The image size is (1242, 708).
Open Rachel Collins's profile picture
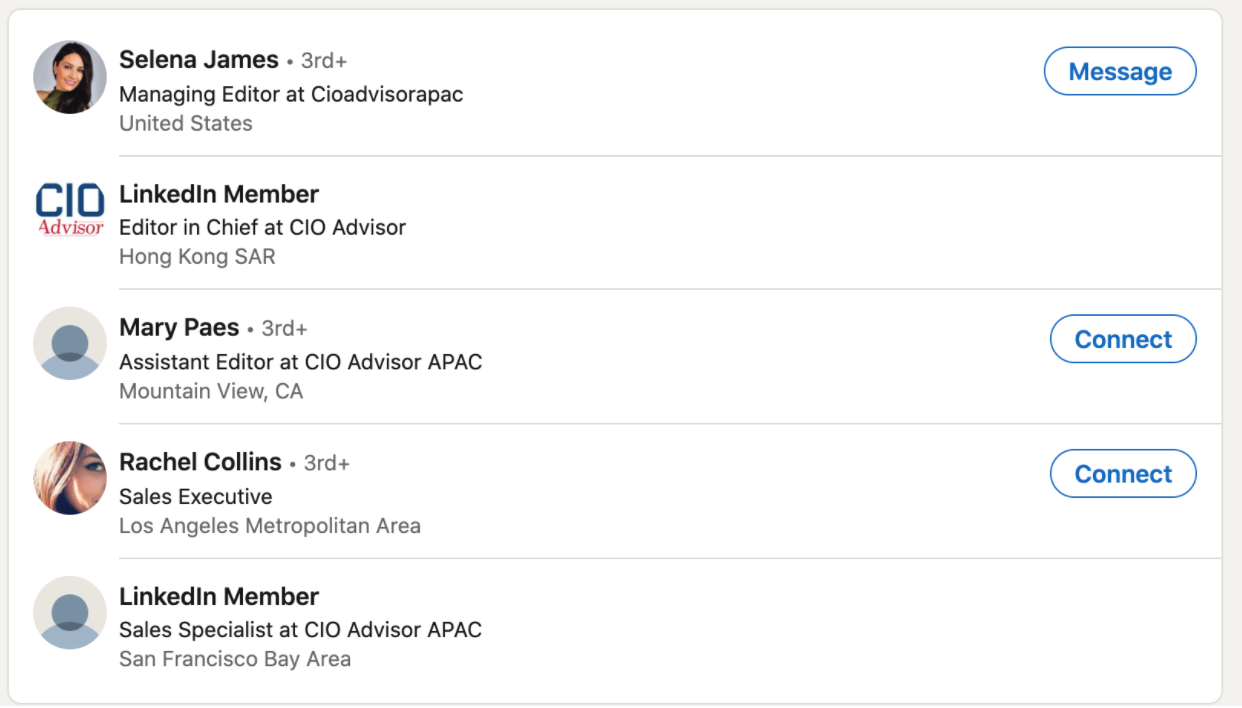pyautogui.click(x=70, y=478)
